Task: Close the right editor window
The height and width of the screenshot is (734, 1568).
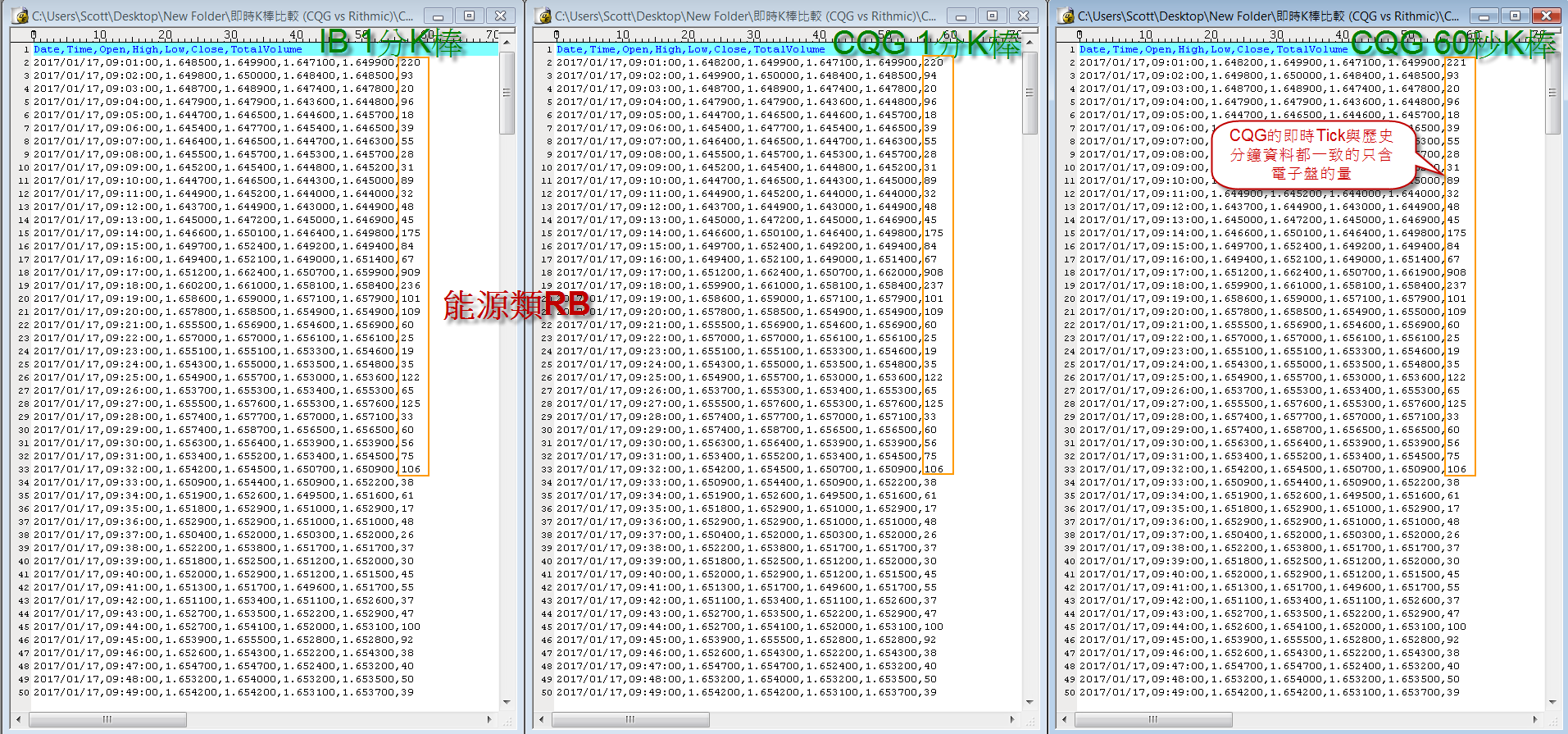Action: click(x=1546, y=16)
